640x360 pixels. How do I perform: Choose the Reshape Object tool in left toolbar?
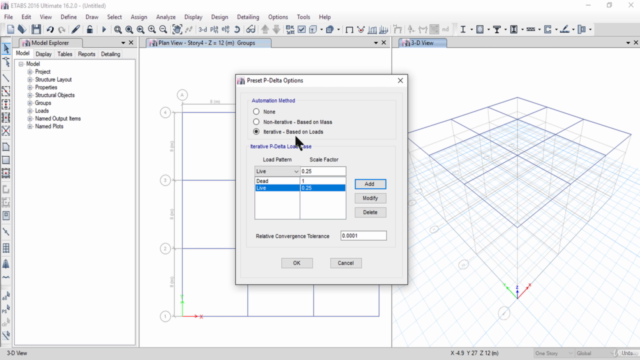[x=6, y=62]
